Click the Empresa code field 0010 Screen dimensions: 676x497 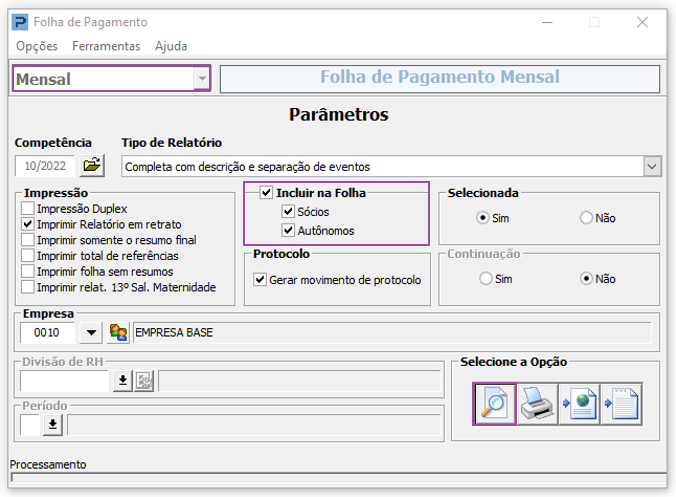47,333
